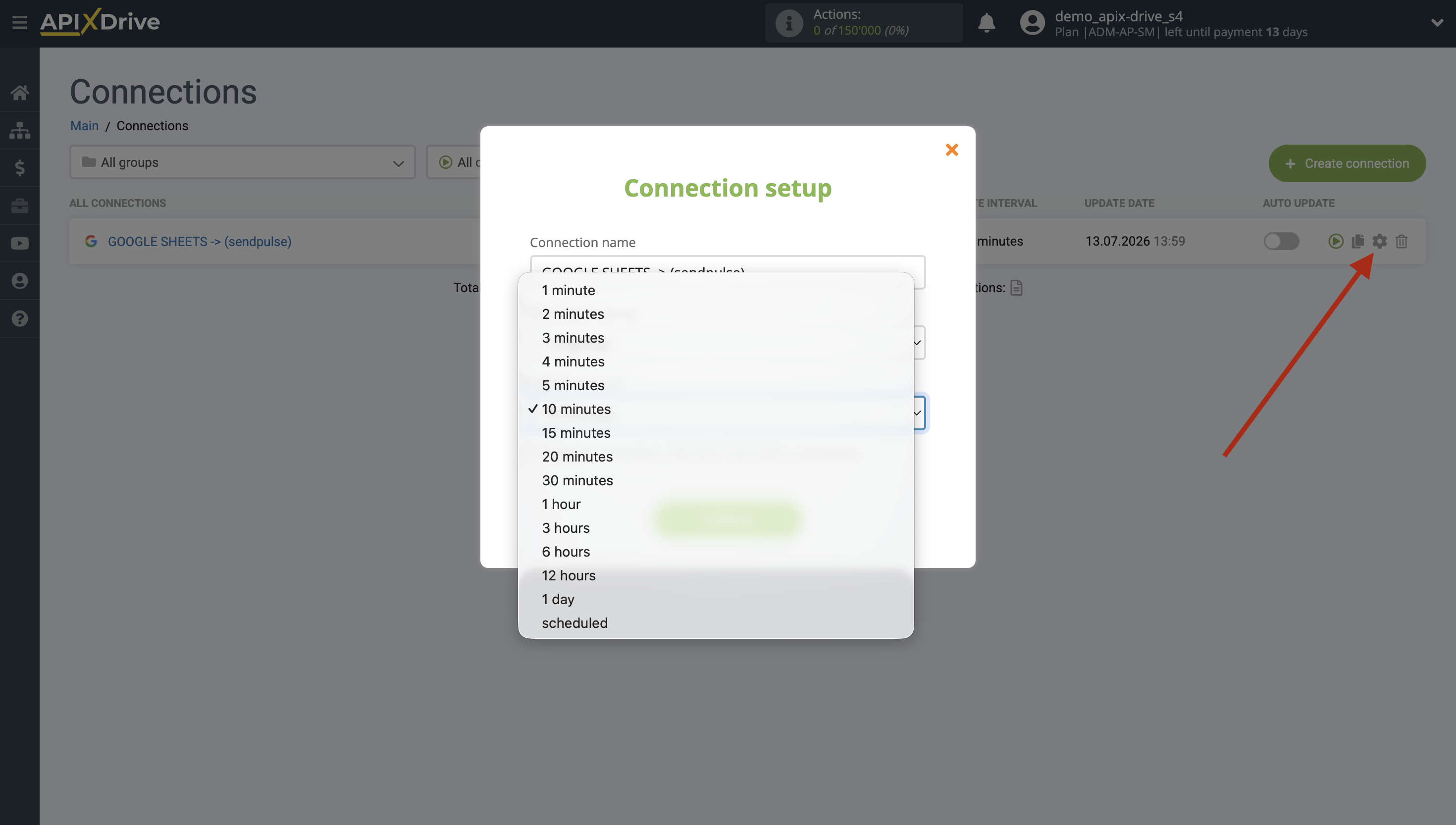Screen dimensions: 1456x825
Task: Toggle auto update switch for the connection
Action: point(1281,241)
